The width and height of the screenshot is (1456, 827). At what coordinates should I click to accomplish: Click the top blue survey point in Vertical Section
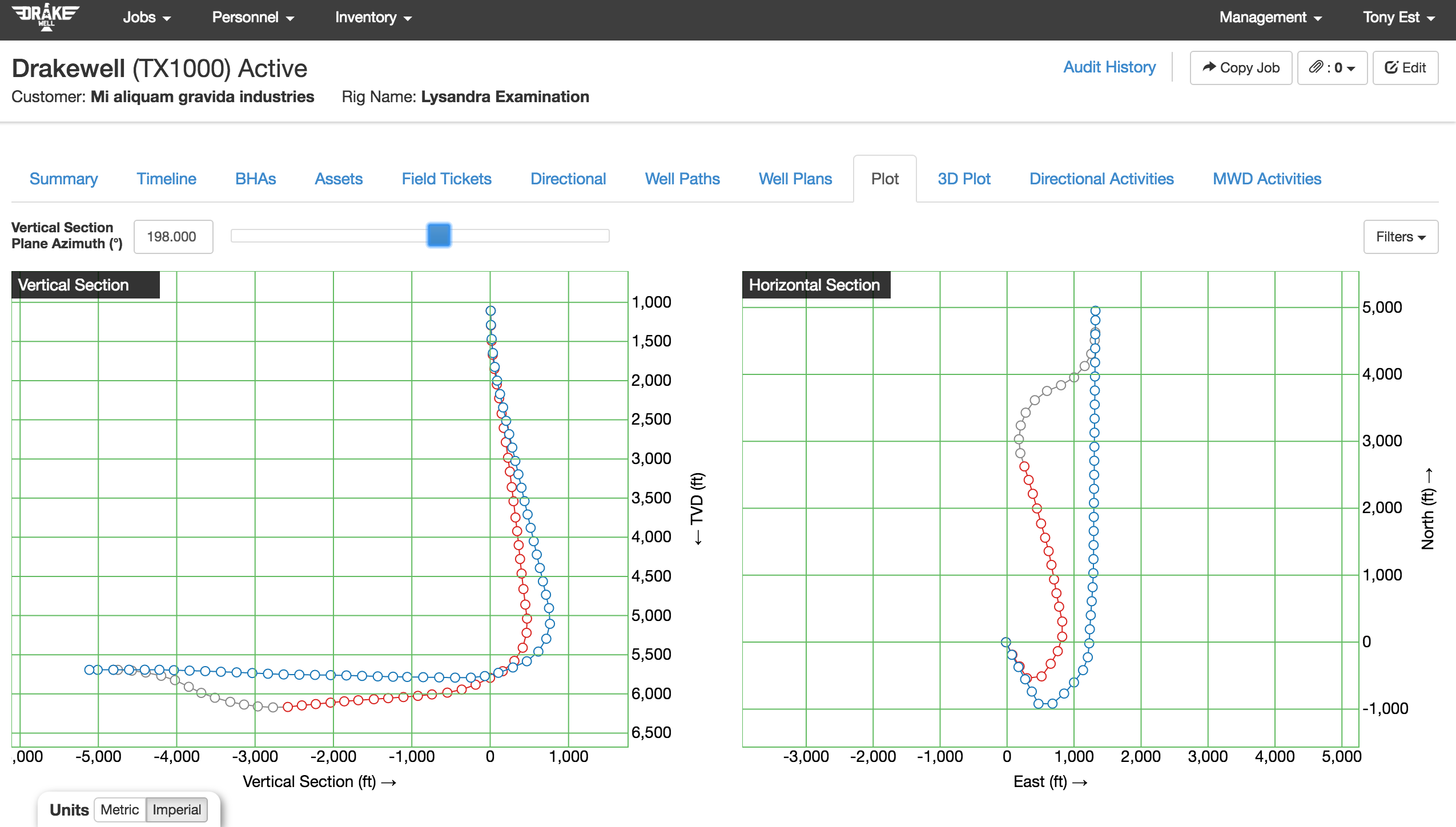click(x=490, y=311)
